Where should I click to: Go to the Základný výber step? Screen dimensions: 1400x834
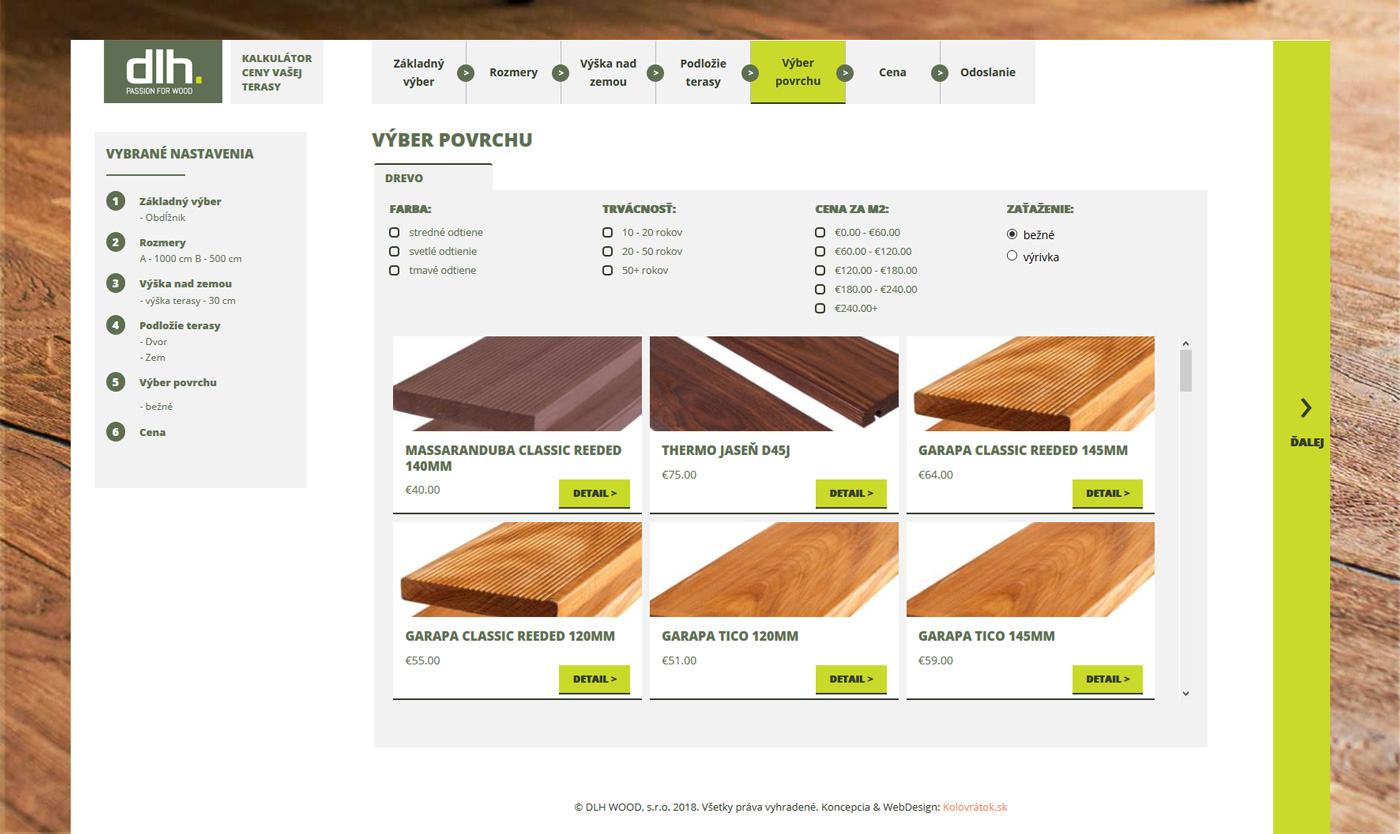click(x=418, y=72)
